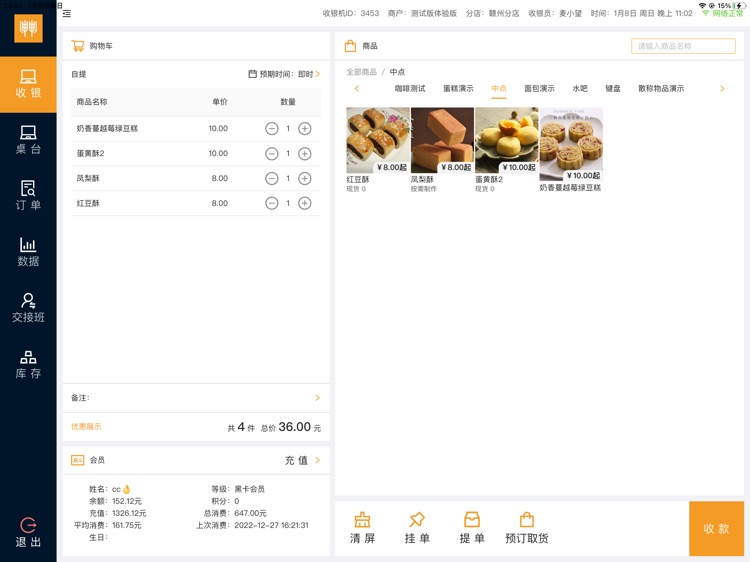Switch to the 键盘 category tab

[613, 88]
